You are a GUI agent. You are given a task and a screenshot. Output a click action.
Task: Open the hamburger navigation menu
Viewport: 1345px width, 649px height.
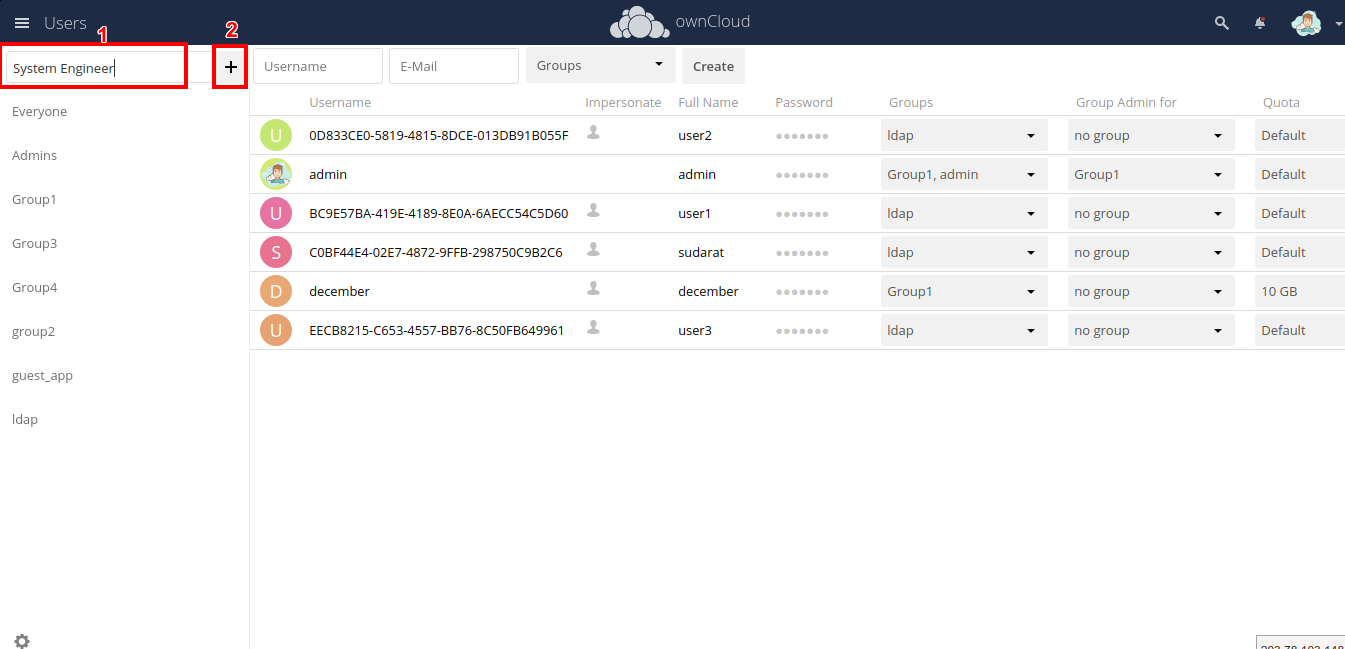[21, 23]
